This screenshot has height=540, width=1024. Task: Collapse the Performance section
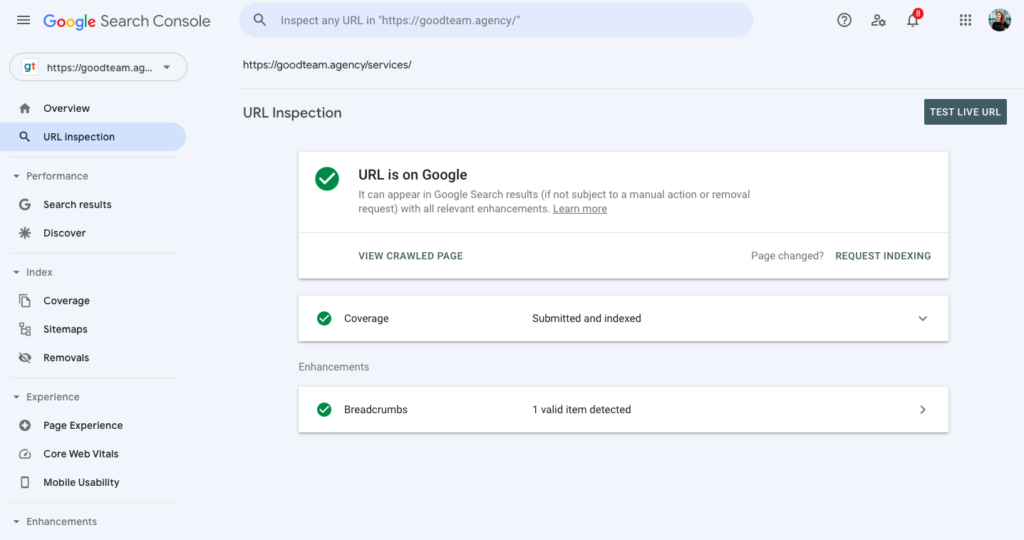16,176
